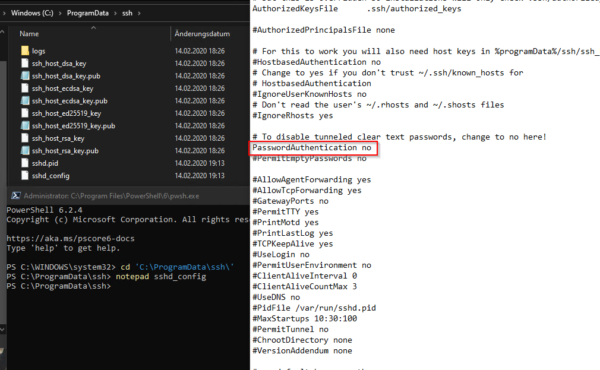Select the logs folder name
This screenshot has width=600, height=370.
38,51
